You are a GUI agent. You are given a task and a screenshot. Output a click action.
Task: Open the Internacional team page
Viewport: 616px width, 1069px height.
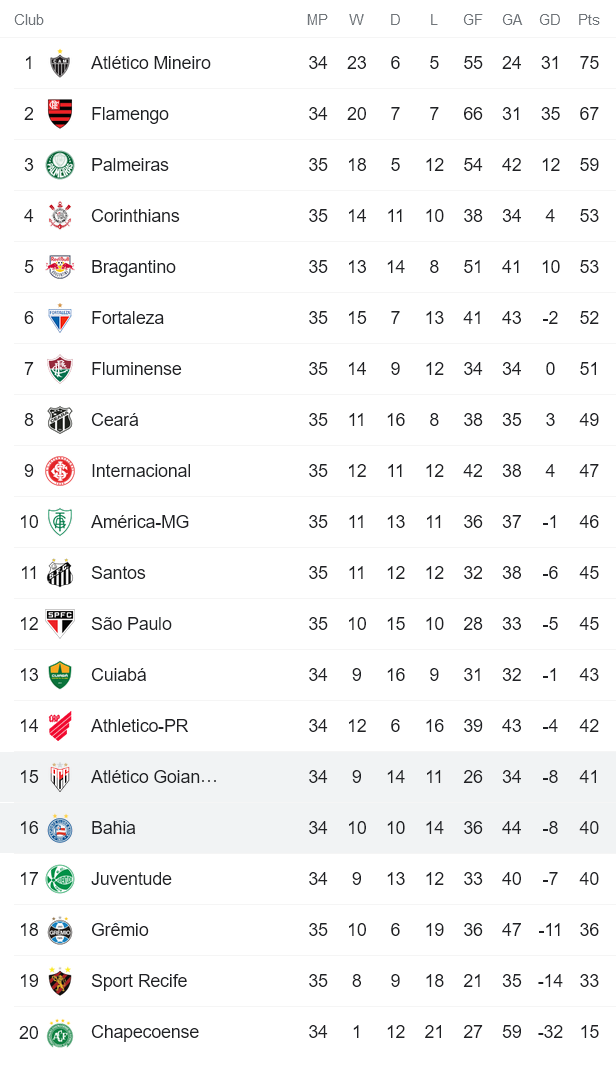[143, 470]
